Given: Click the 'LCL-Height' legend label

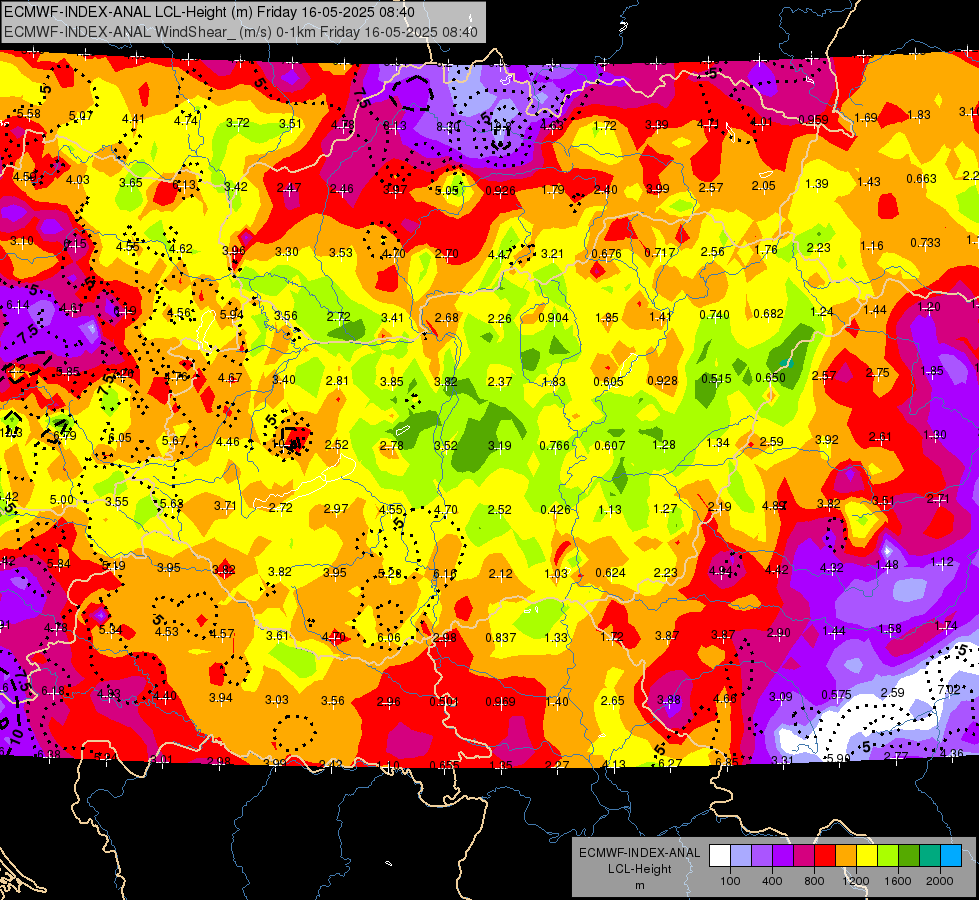Looking at the screenshot, I should point(639,869).
